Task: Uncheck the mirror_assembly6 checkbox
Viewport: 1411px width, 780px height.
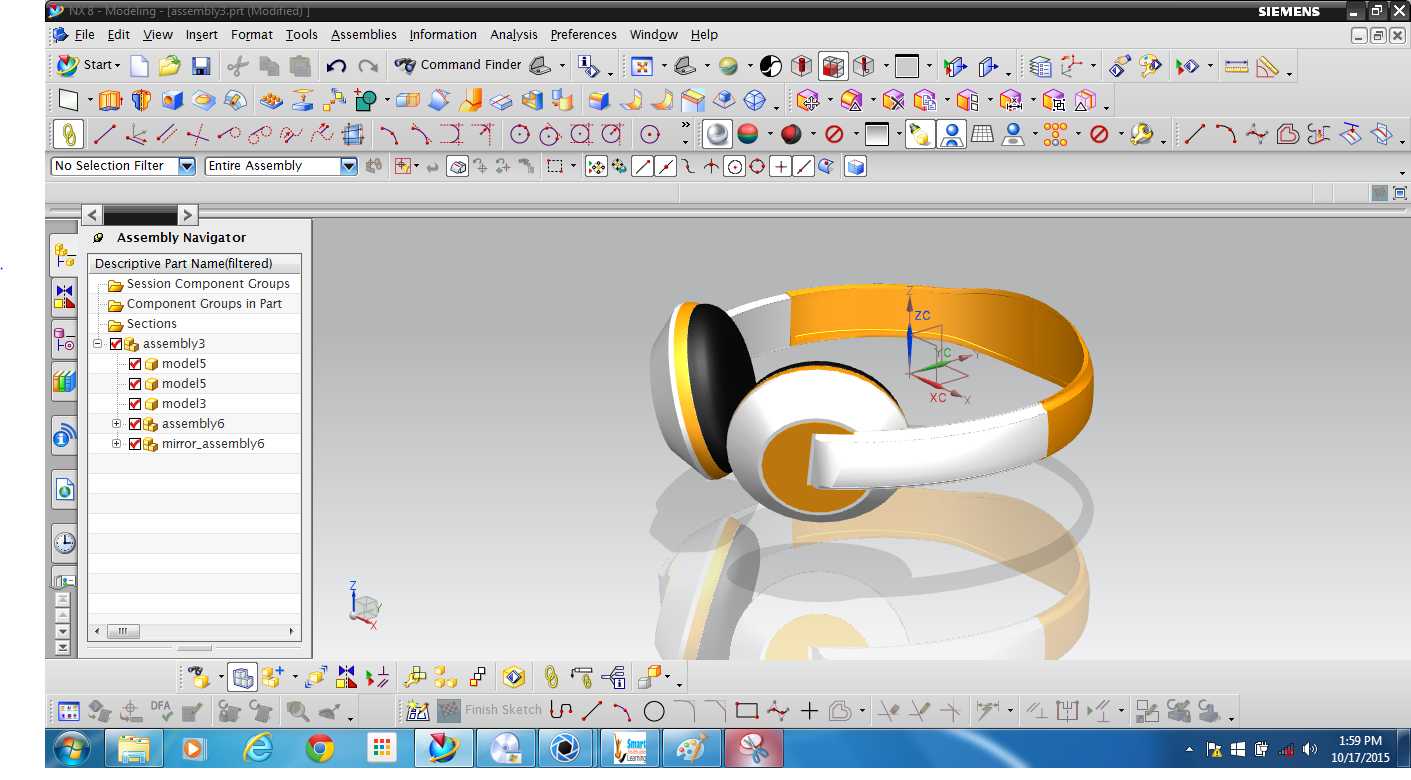Action: click(x=135, y=444)
